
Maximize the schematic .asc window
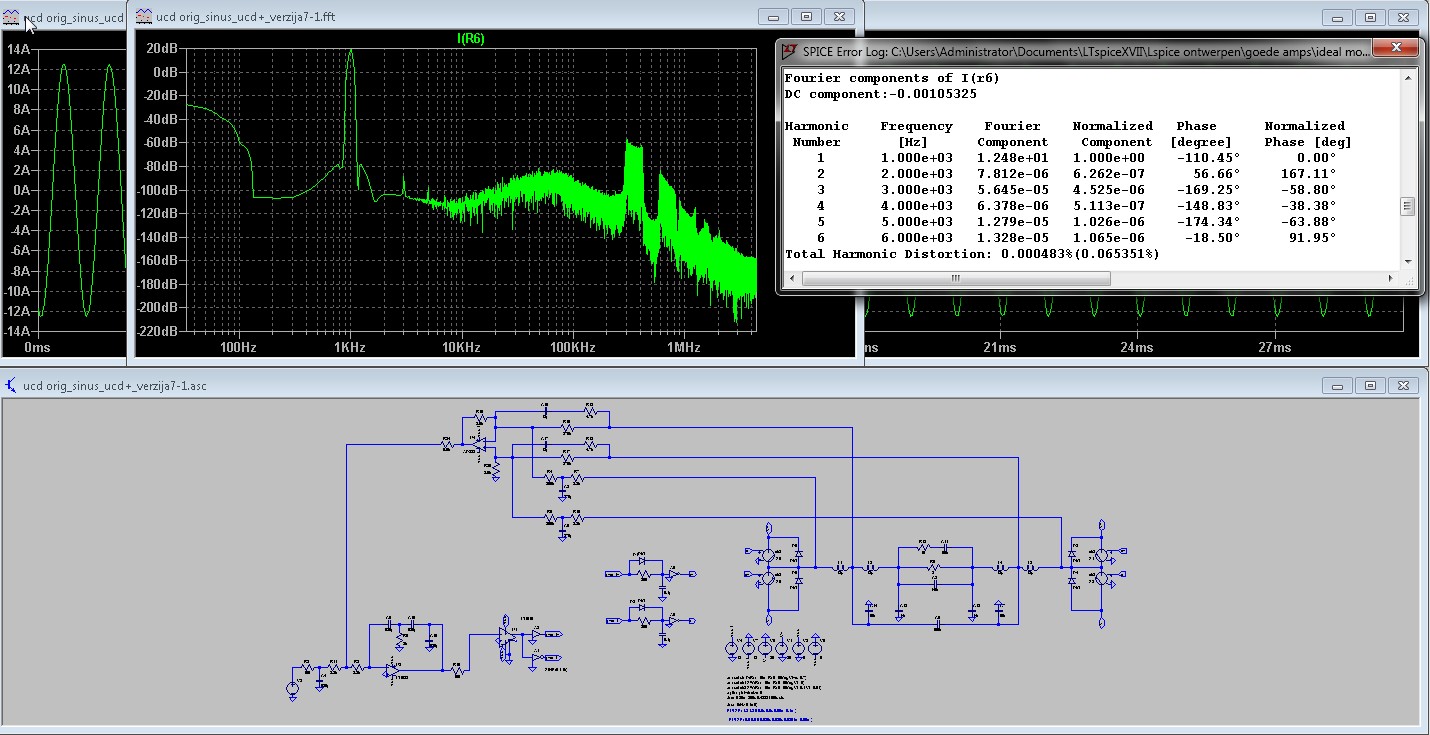(1370, 385)
